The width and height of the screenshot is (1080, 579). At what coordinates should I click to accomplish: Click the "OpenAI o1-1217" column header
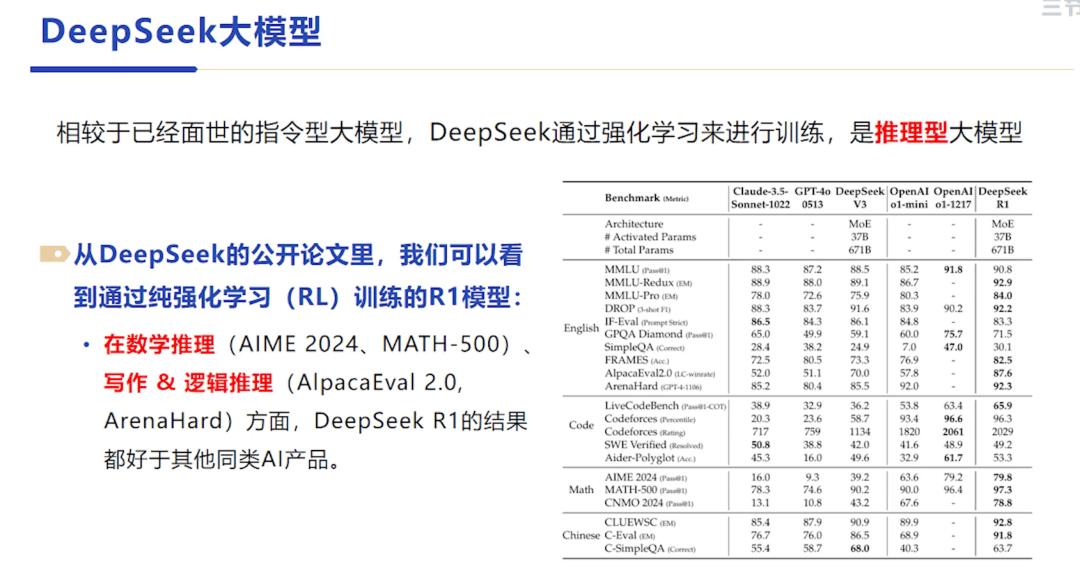click(953, 198)
